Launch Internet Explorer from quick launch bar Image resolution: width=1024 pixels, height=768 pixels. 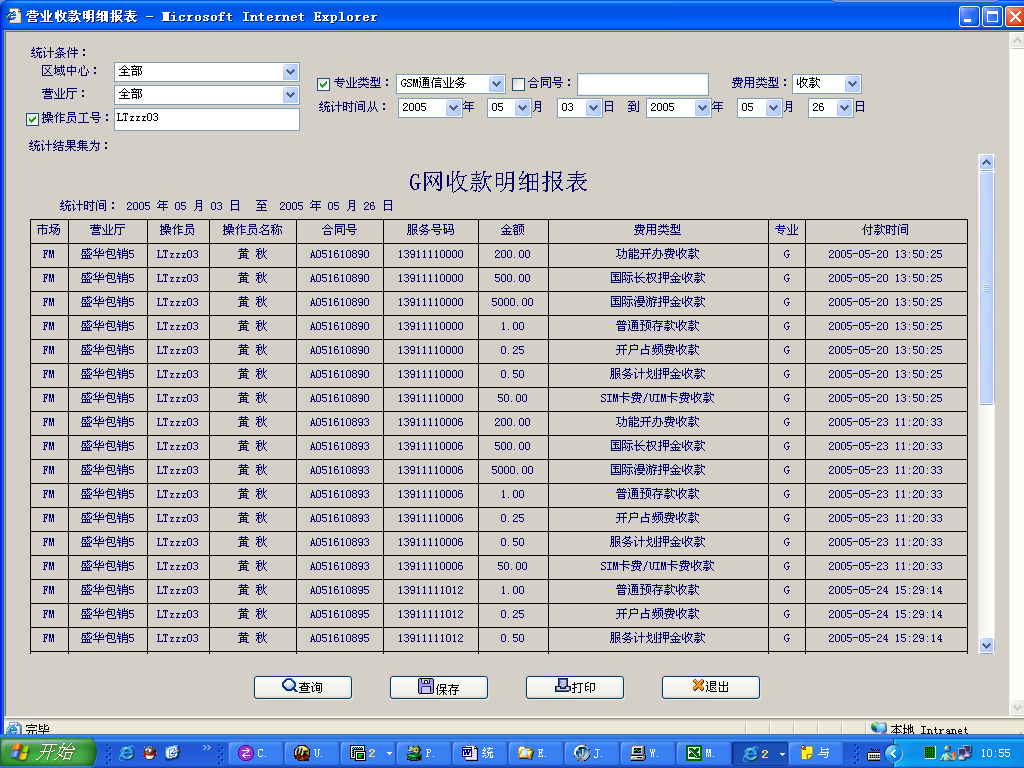point(127,752)
